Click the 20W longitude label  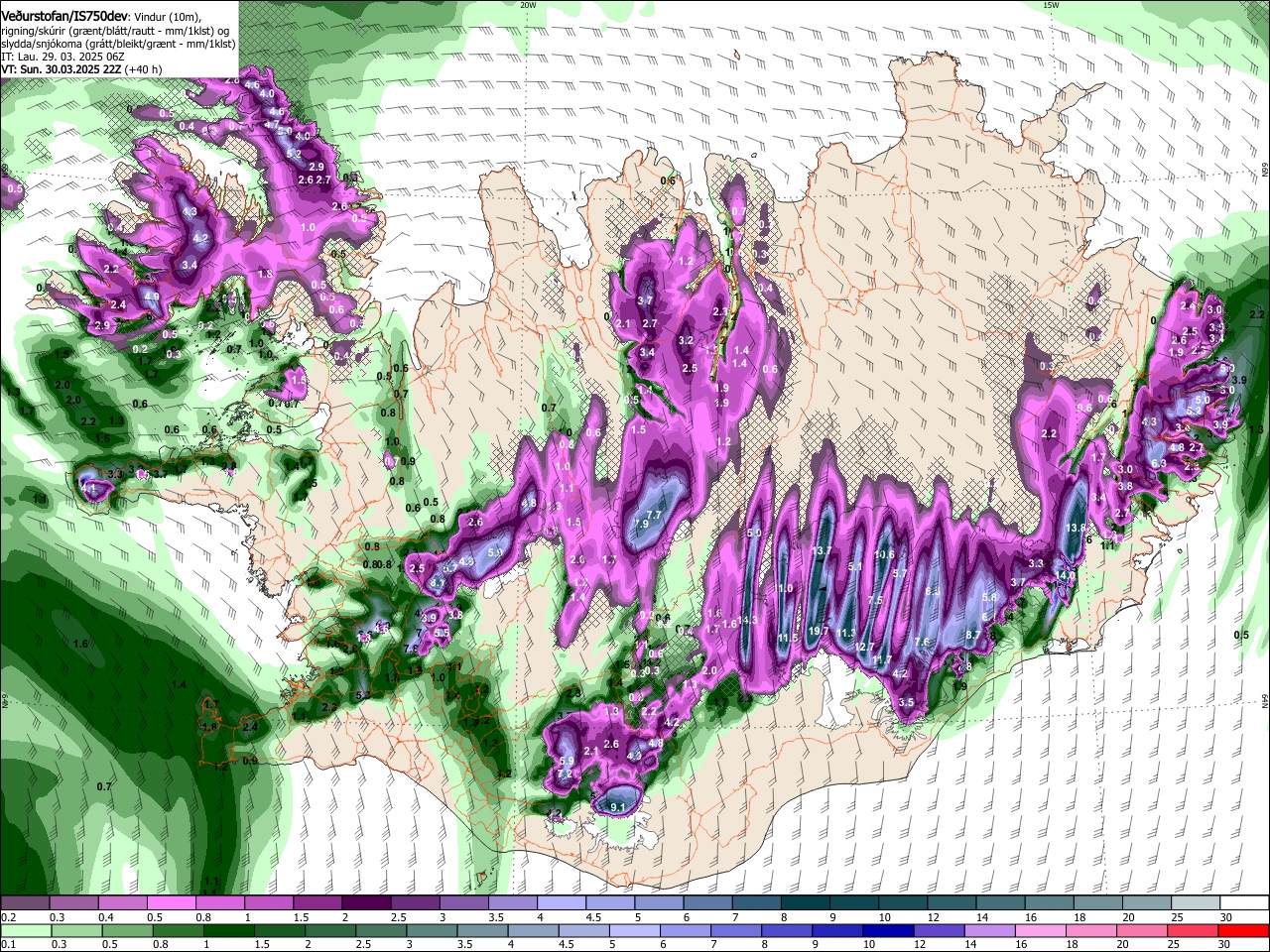[528, 5]
